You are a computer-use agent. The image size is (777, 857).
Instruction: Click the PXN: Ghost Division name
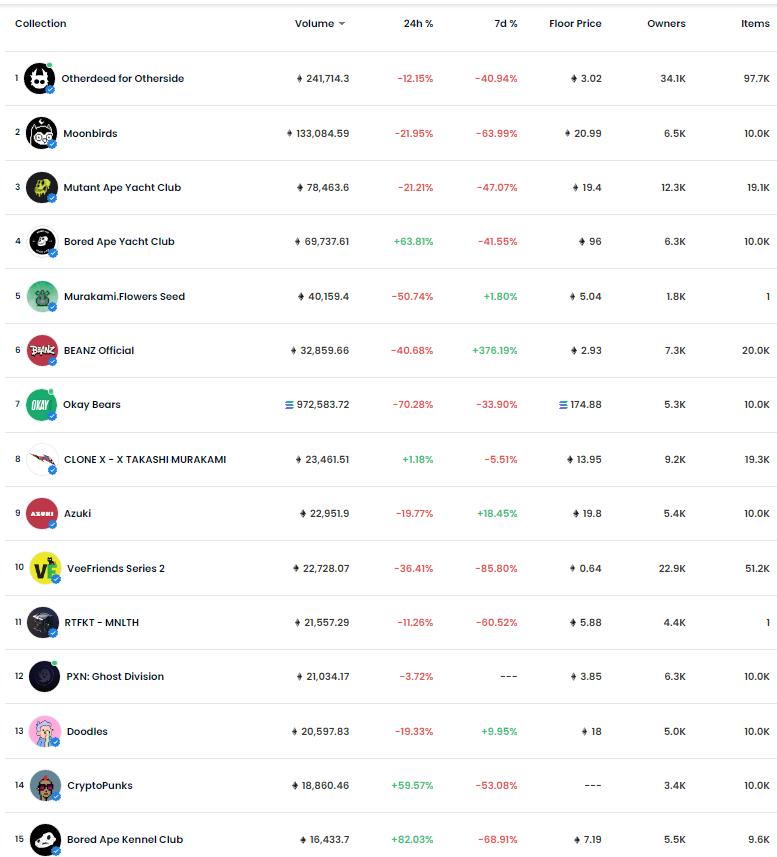click(x=115, y=676)
